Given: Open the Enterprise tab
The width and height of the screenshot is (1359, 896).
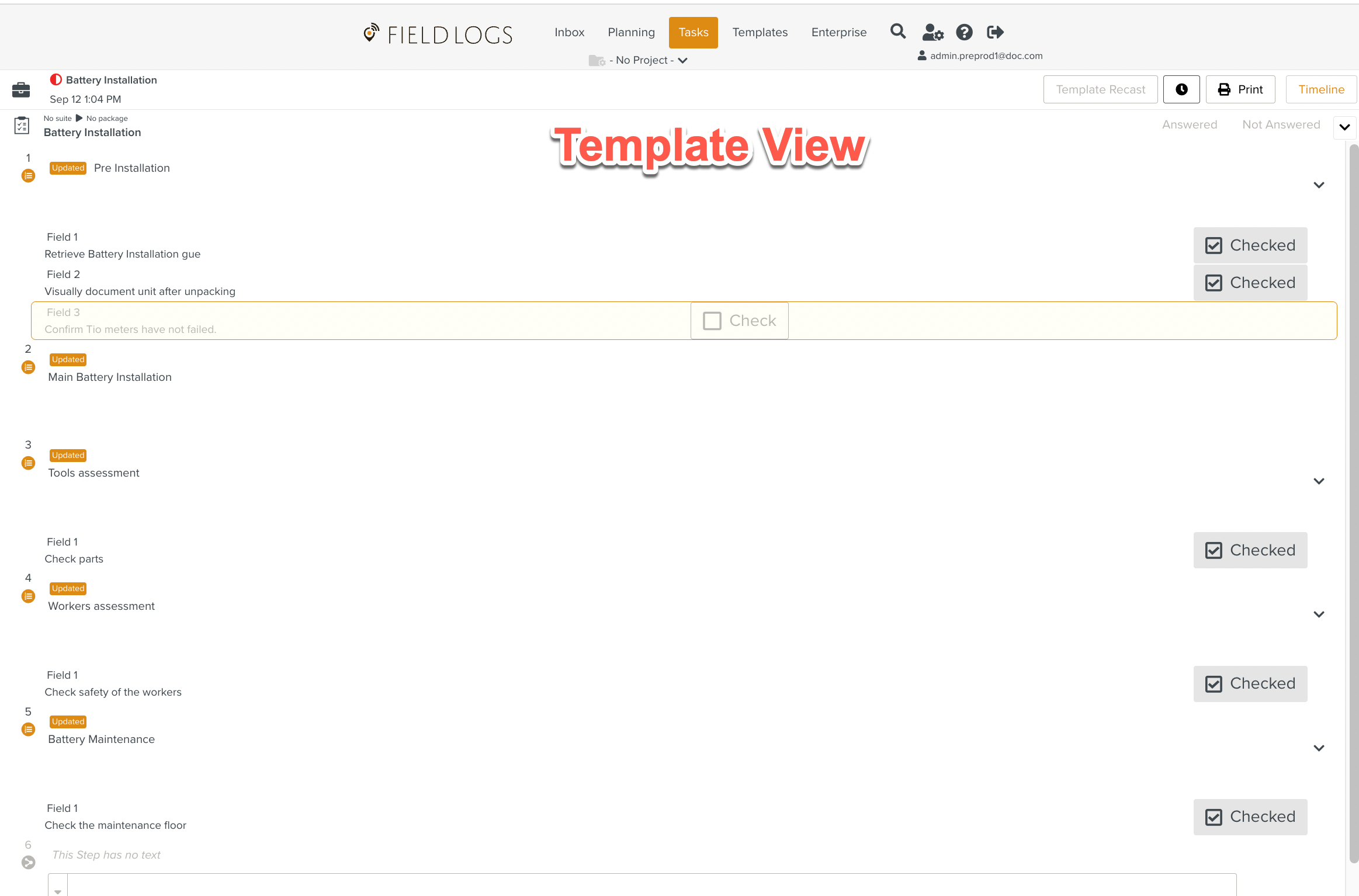Looking at the screenshot, I should [x=839, y=32].
